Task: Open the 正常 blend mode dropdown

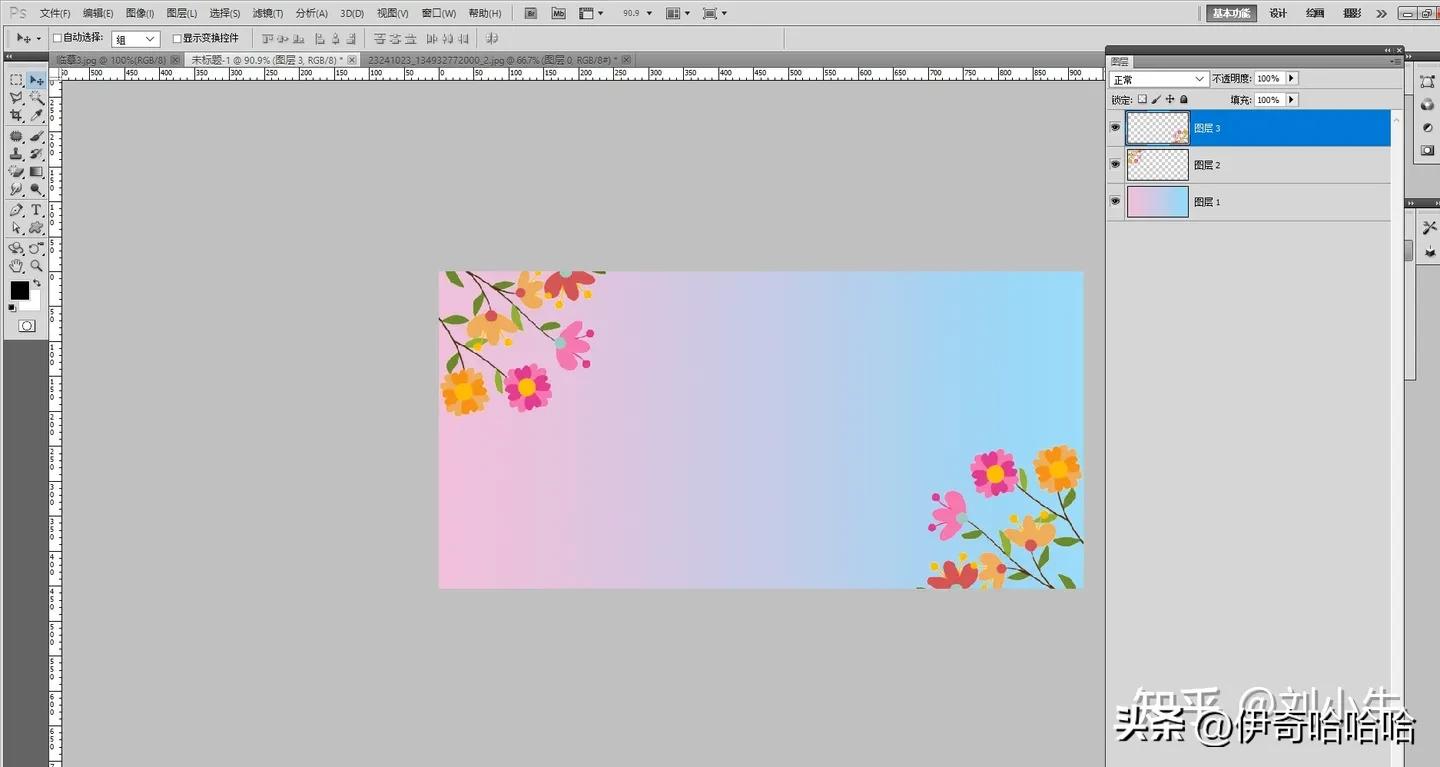Action: pyautogui.click(x=1159, y=79)
